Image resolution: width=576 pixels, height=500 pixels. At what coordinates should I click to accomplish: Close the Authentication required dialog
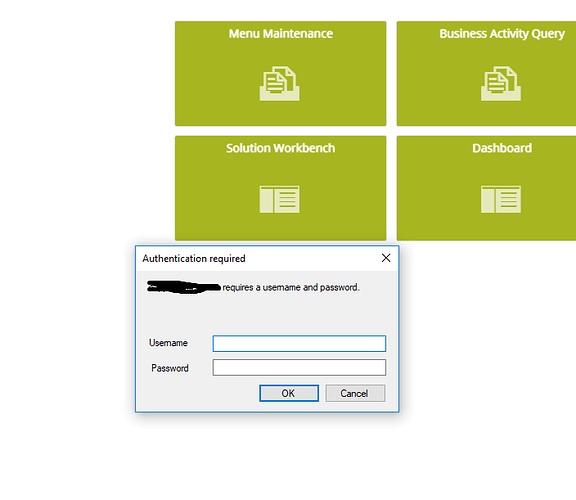coord(386,258)
